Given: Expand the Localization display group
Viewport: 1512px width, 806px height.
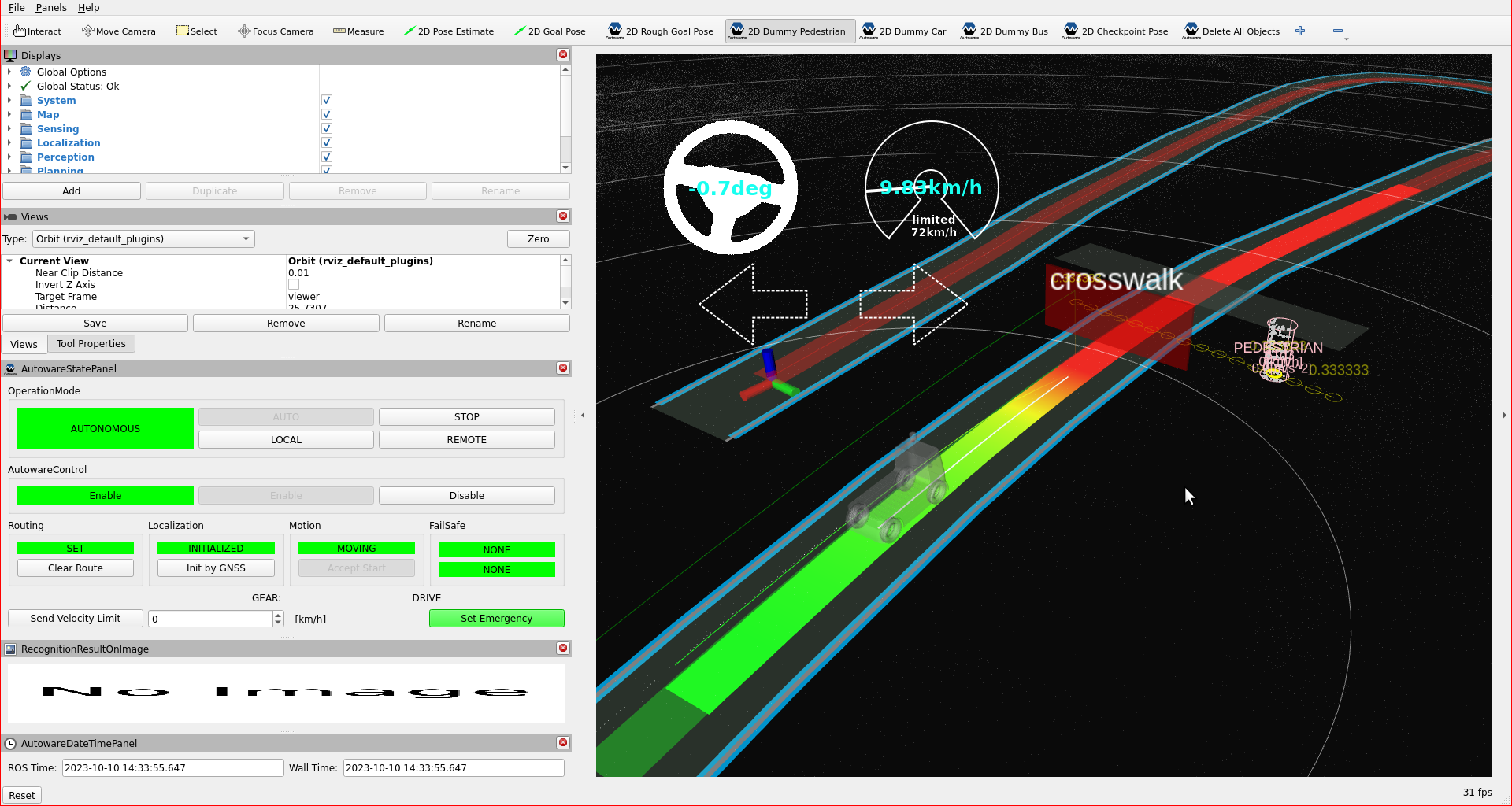Looking at the screenshot, I should point(9,143).
